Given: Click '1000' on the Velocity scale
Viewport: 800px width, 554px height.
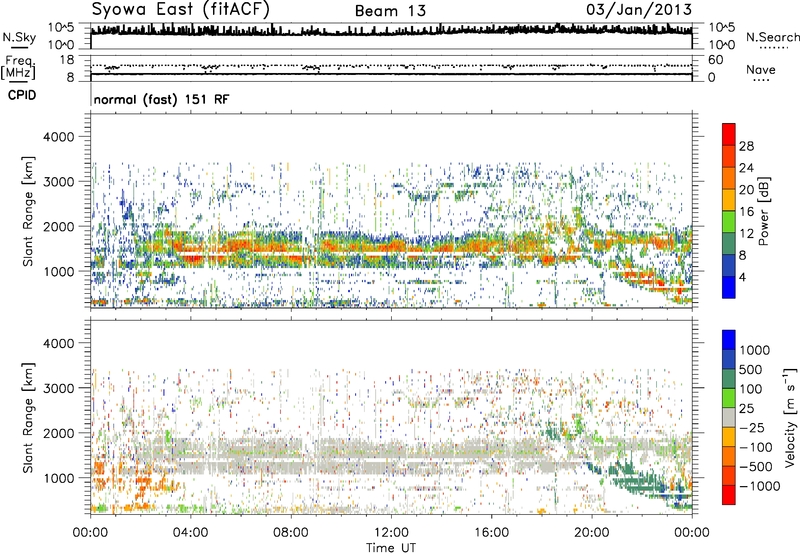Looking at the screenshot, I should click(x=755, y=350).
